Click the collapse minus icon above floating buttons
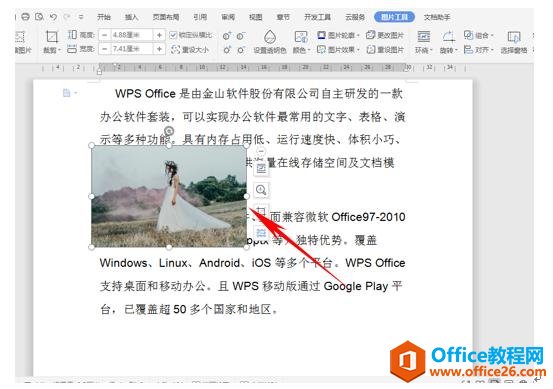 coord(261,151)
